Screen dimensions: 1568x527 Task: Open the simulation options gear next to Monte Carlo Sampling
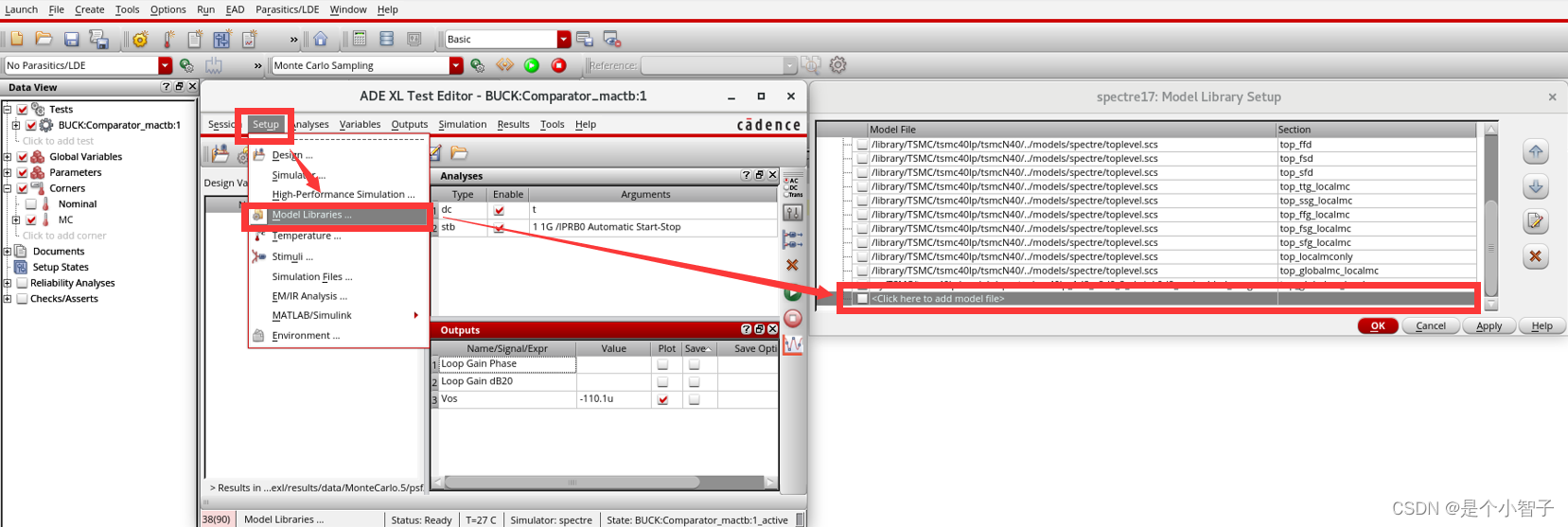pos(477,65)
